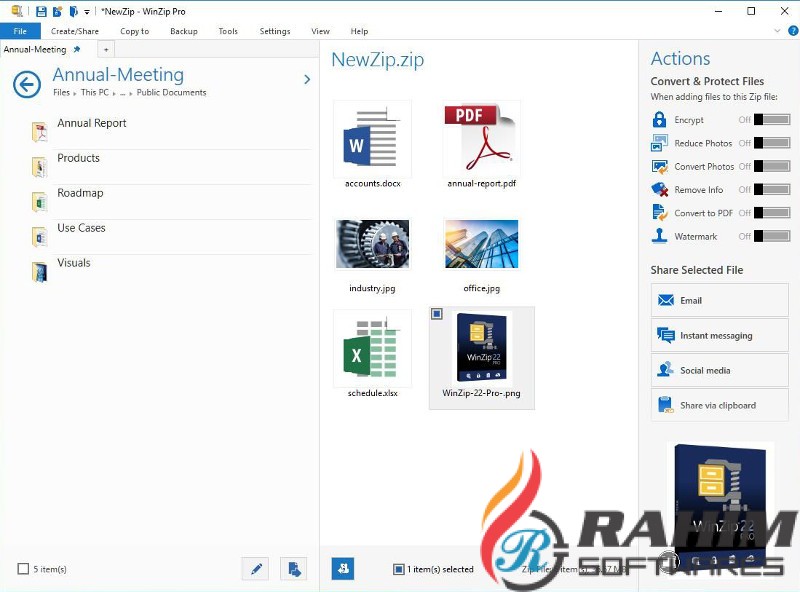Click the Watermark stamp icon
Screen dimensions: 800x592
click(659, 236)
